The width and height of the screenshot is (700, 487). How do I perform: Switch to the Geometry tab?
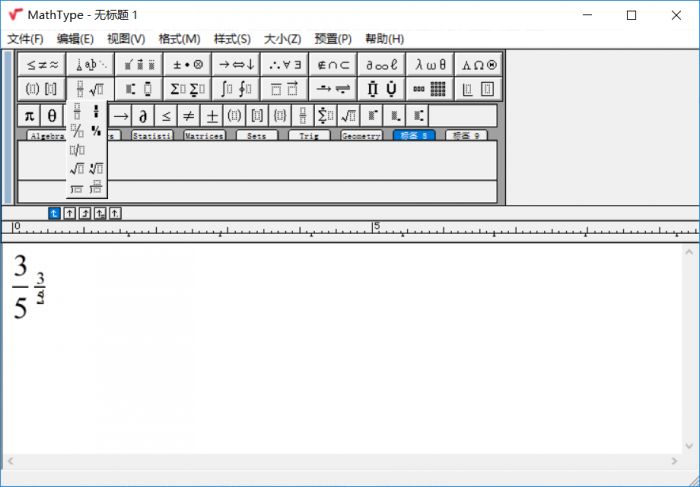tap(361, 136)
